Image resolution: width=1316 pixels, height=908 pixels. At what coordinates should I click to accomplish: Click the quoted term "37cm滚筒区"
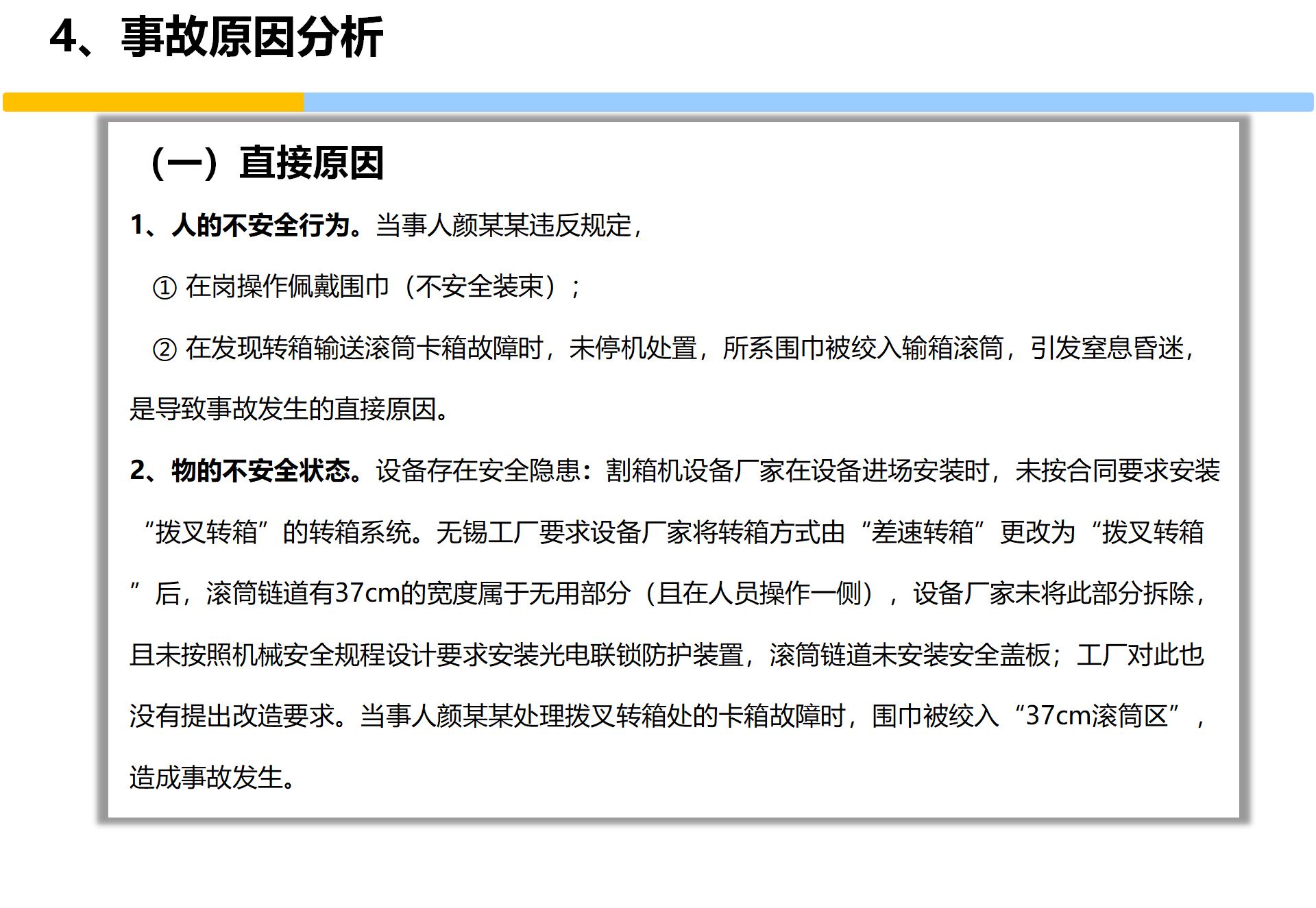[1096, 716]
